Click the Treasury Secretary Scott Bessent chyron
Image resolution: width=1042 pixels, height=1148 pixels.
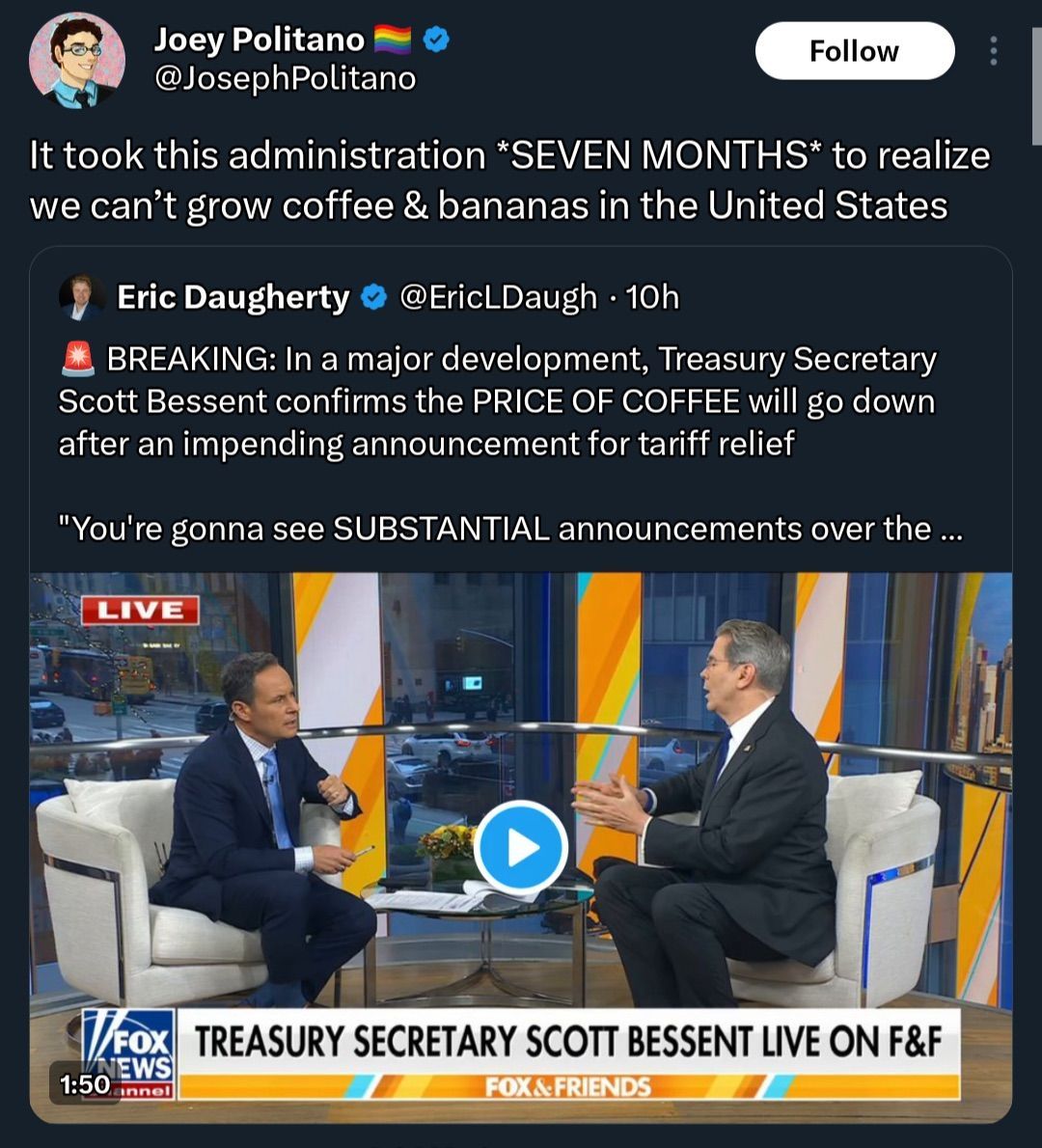568,1041
